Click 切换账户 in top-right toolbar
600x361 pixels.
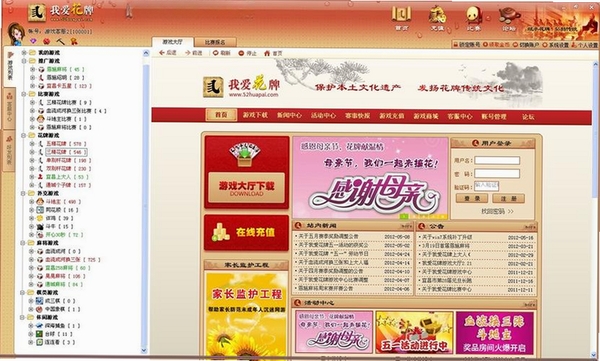pyautogui.click(x=526, y=45)
